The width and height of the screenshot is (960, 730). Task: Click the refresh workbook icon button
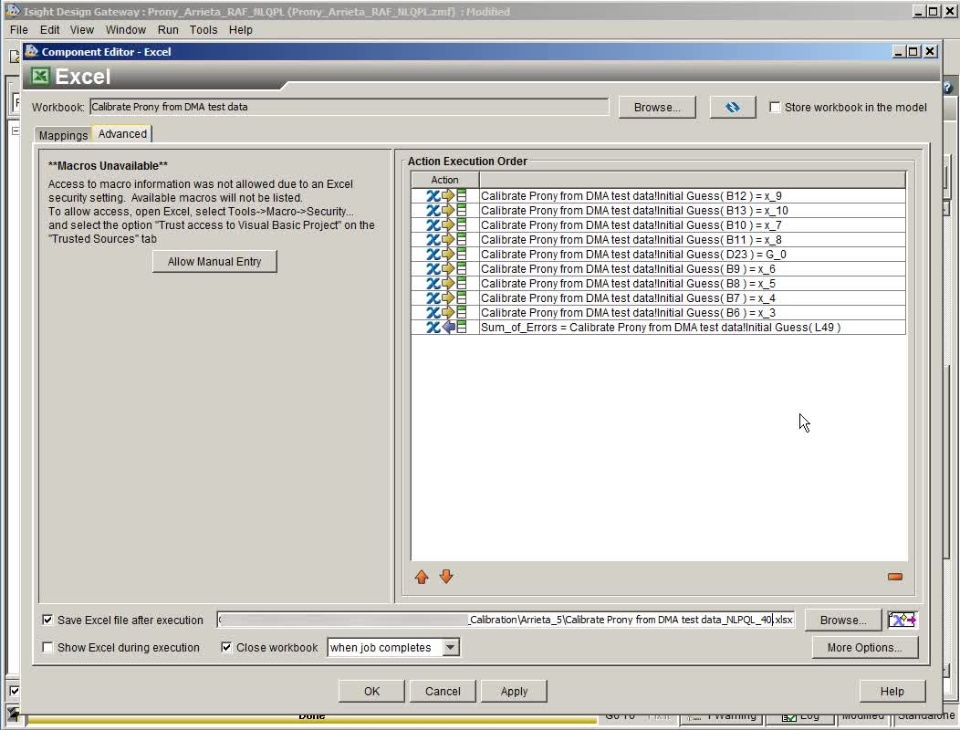pos(732,107)
